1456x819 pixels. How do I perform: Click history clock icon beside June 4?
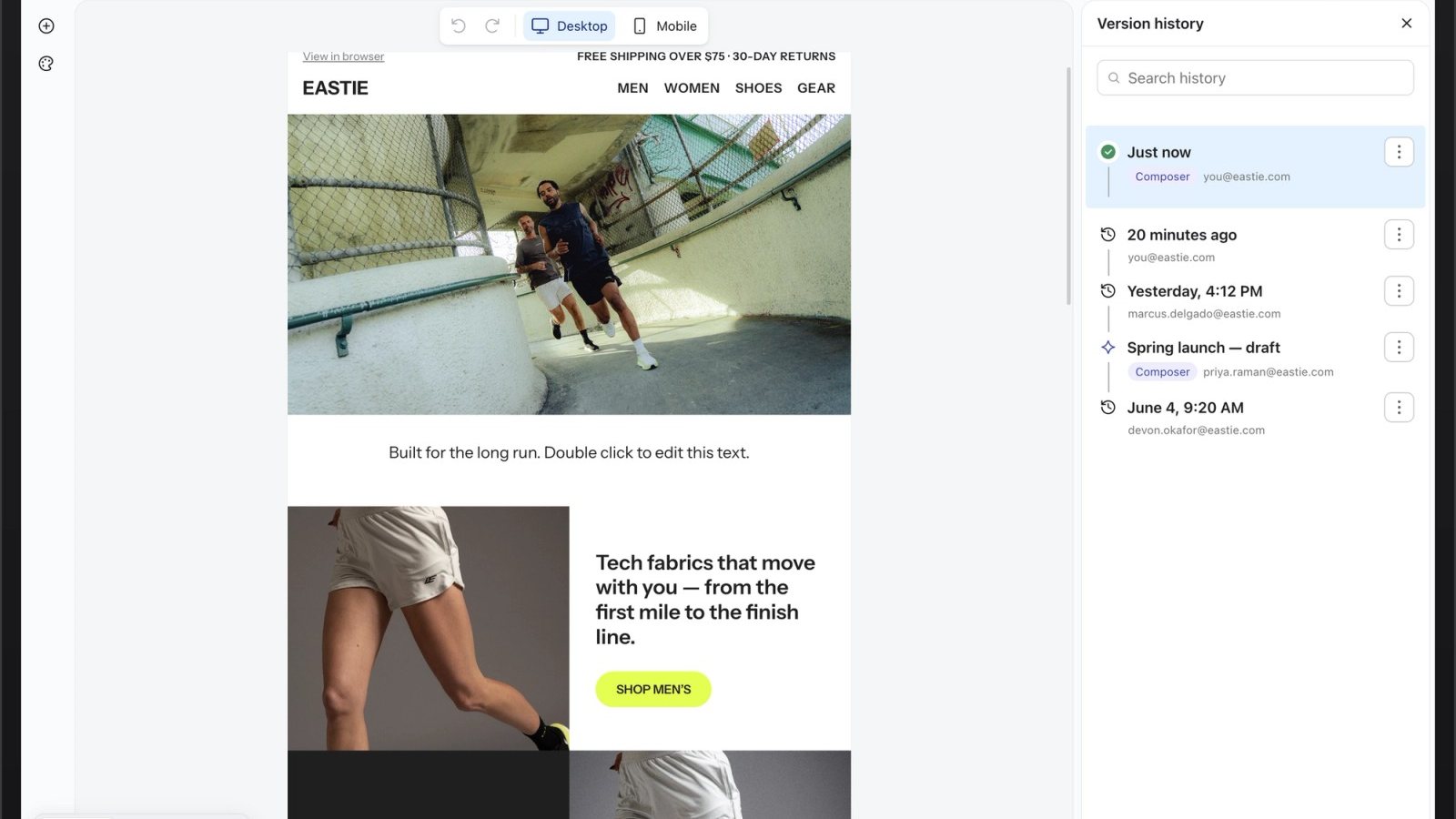point(1108,408)
